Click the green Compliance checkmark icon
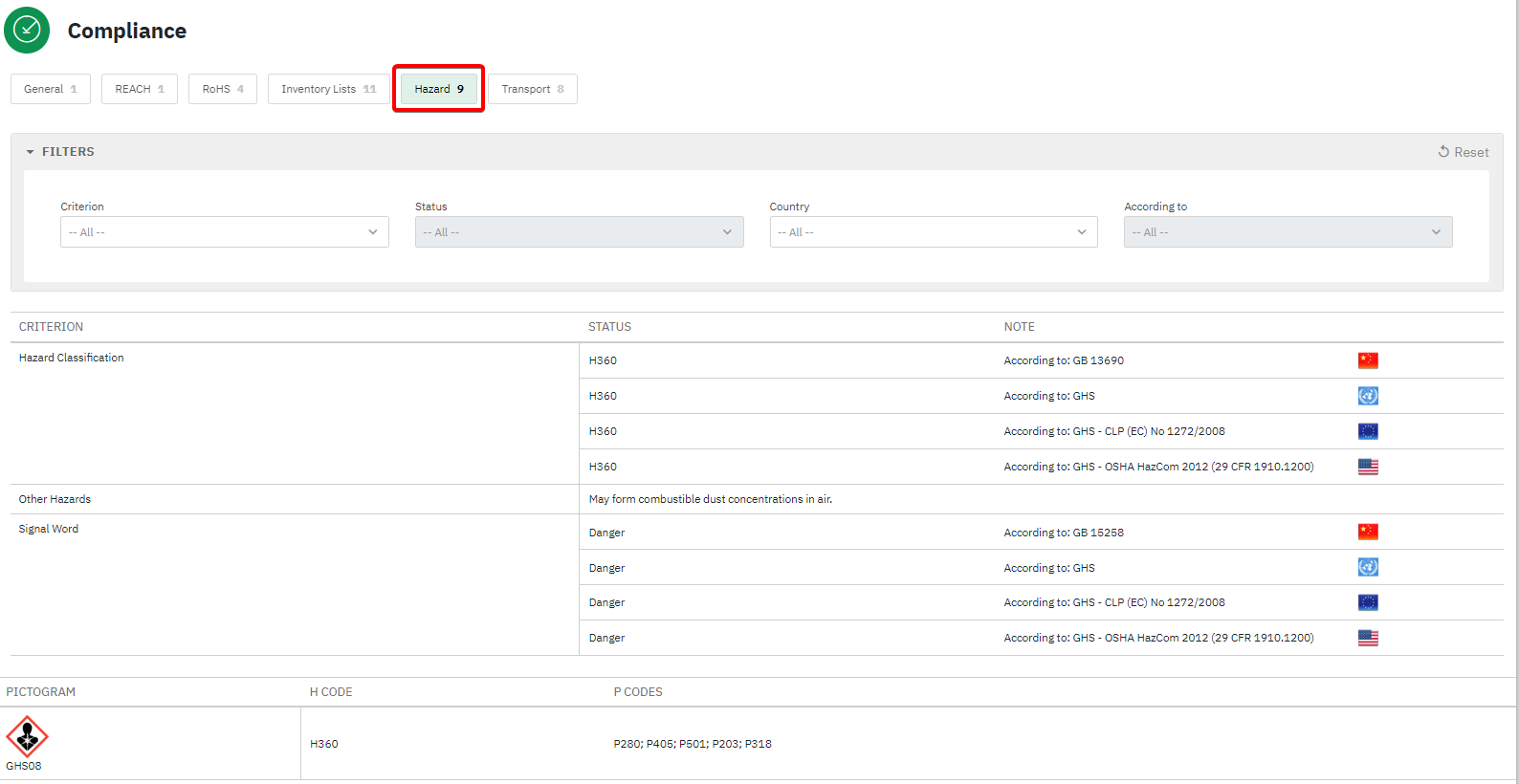This screenshot has width=1519, height=784. pos(27,31)
